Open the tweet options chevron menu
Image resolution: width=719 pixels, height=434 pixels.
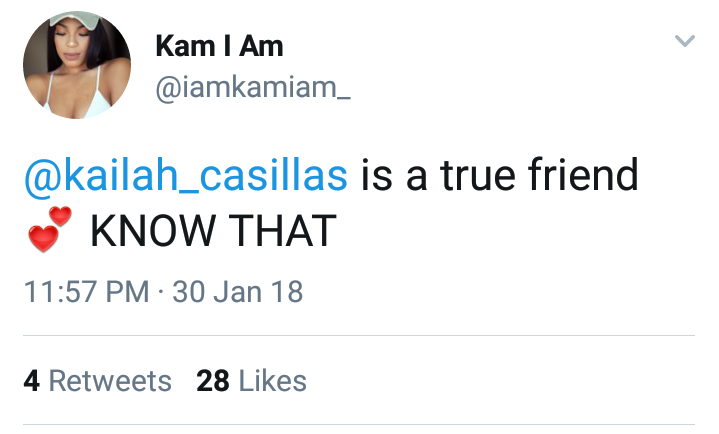coord(685,40)
